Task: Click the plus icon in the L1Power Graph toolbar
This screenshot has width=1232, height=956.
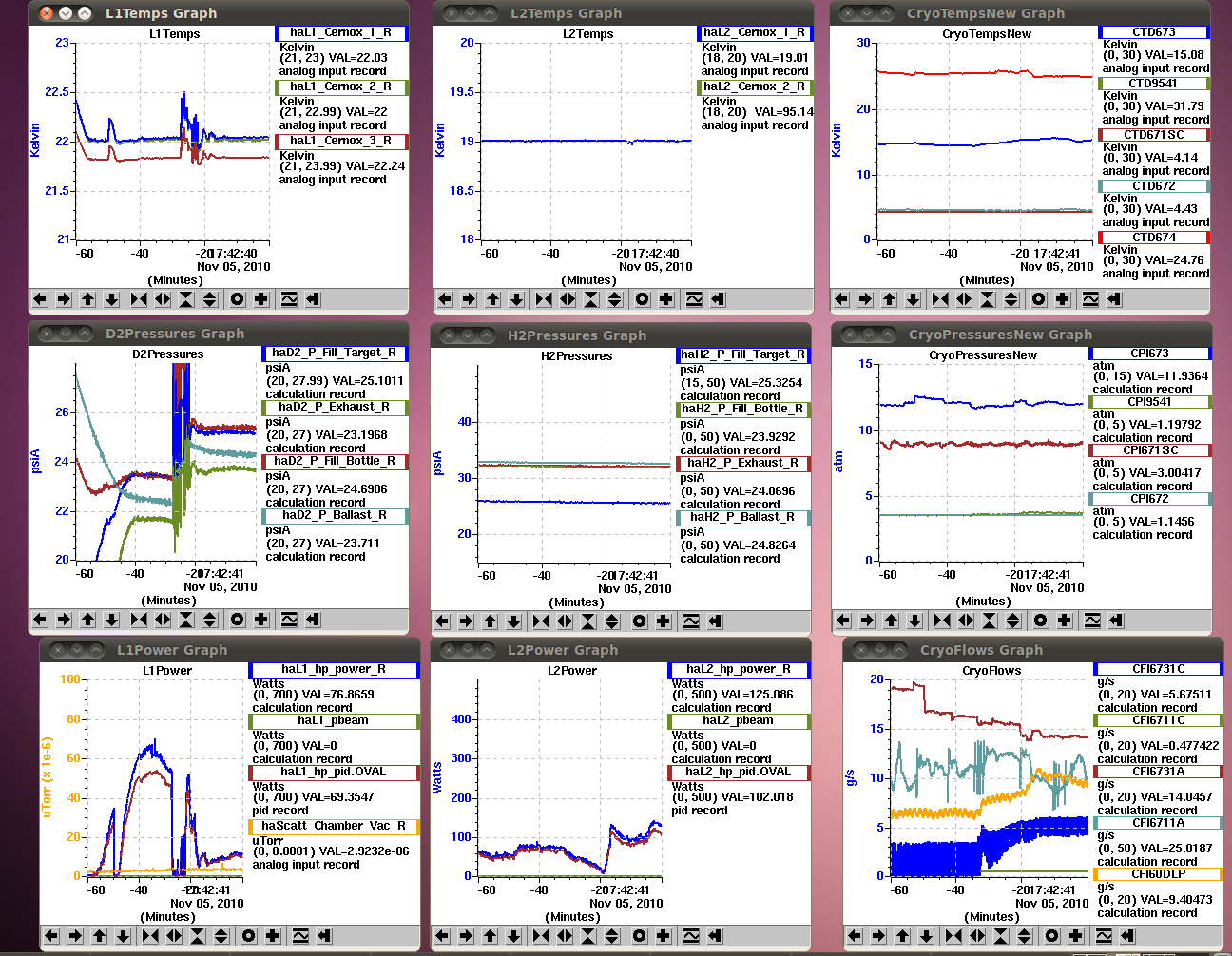Action: (272, 936)
